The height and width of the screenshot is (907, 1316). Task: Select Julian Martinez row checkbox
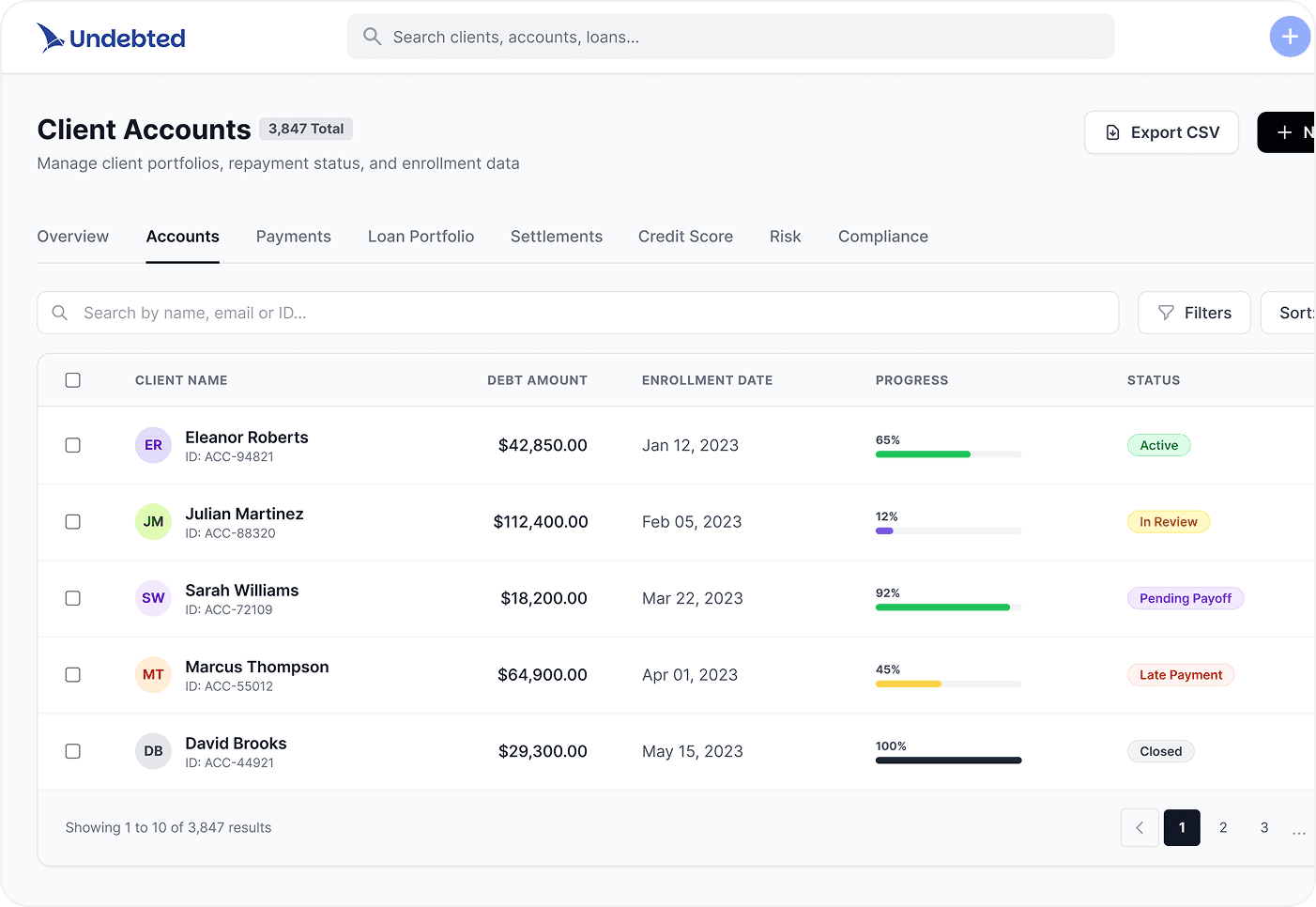pyautogui.click(x=73, y=522)
